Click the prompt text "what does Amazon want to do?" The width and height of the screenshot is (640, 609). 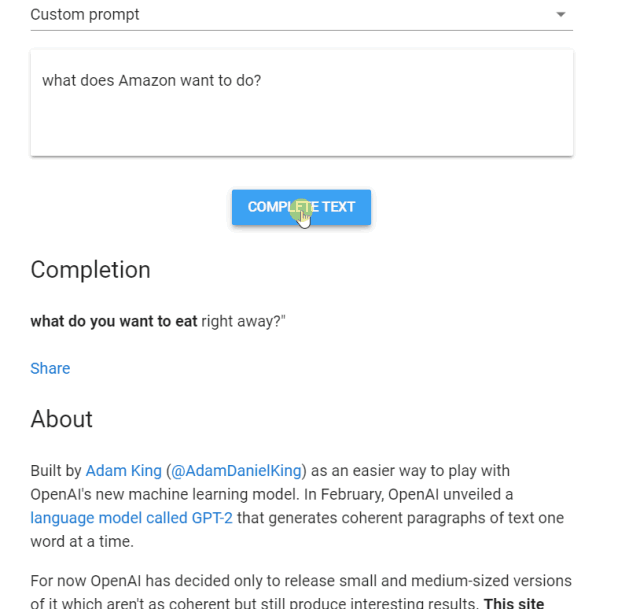[151, 81]
